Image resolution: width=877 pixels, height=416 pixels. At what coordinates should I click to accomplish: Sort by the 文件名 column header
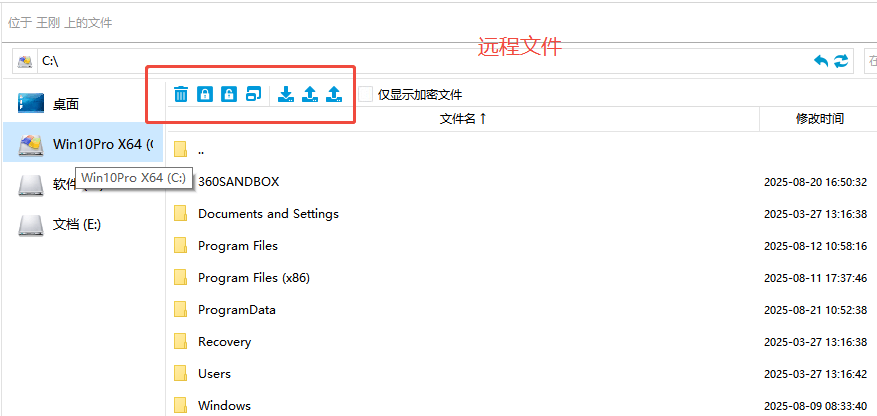(463, 119)
